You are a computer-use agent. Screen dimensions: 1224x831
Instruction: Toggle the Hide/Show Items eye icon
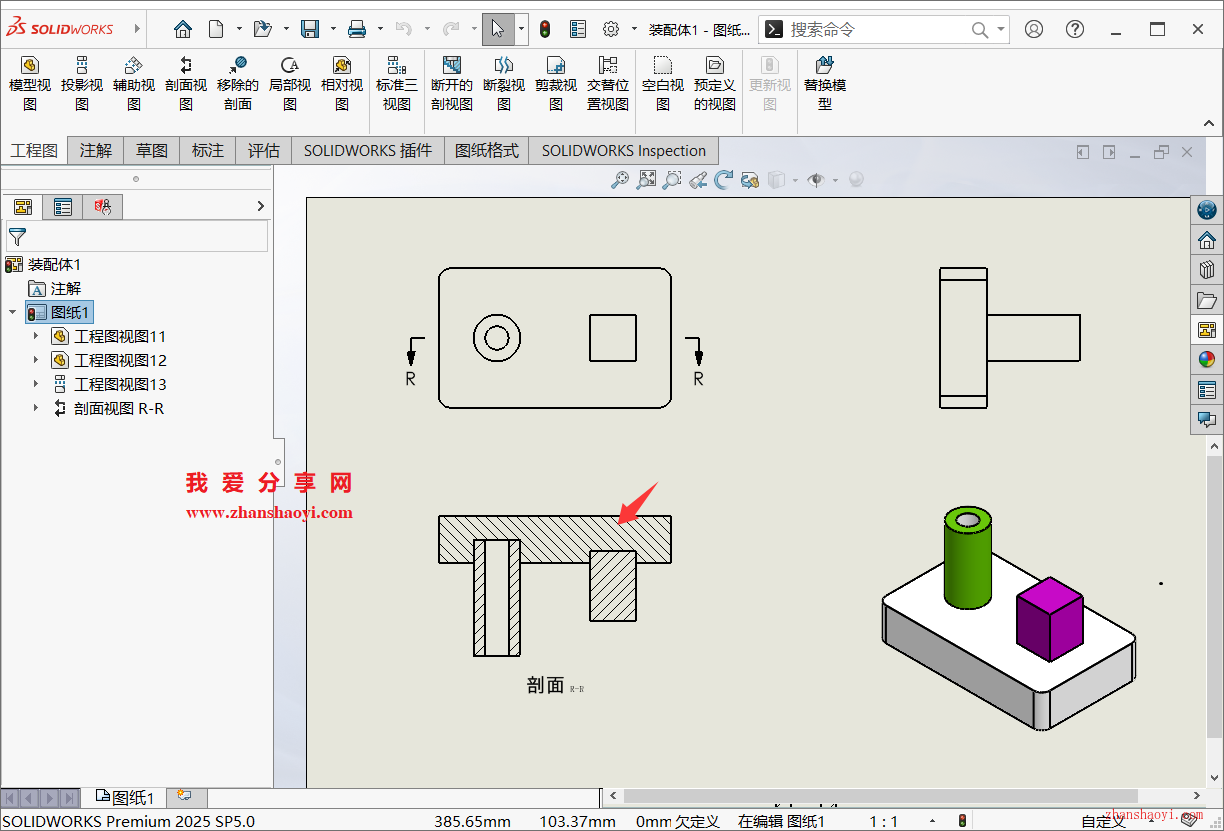pos(816,180)
